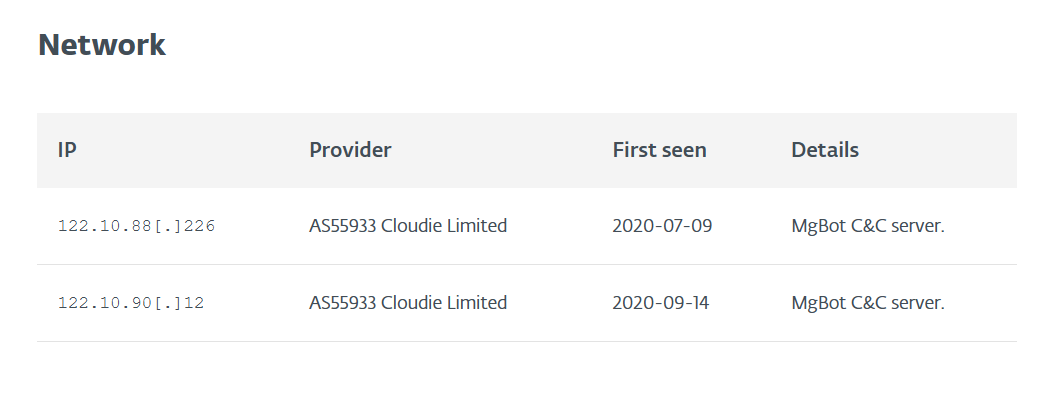The width and height of the screenshot is (1062, 406).
Task: Select IP address 122.10.90[.]12
Action: pyautogui.click(x=131, y=302)
